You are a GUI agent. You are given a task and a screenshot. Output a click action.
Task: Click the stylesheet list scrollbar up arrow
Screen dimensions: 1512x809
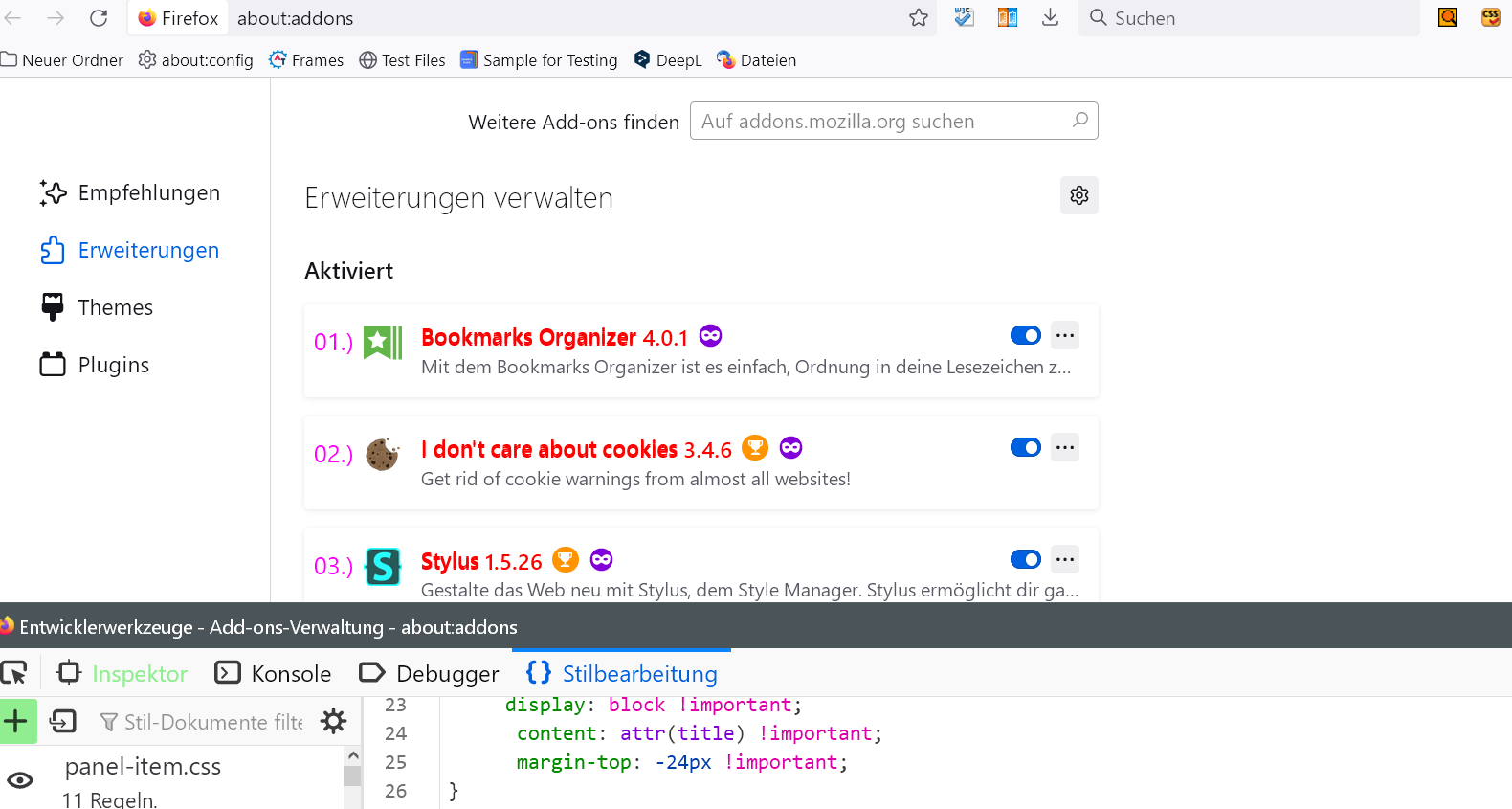(x=353, y=755)
